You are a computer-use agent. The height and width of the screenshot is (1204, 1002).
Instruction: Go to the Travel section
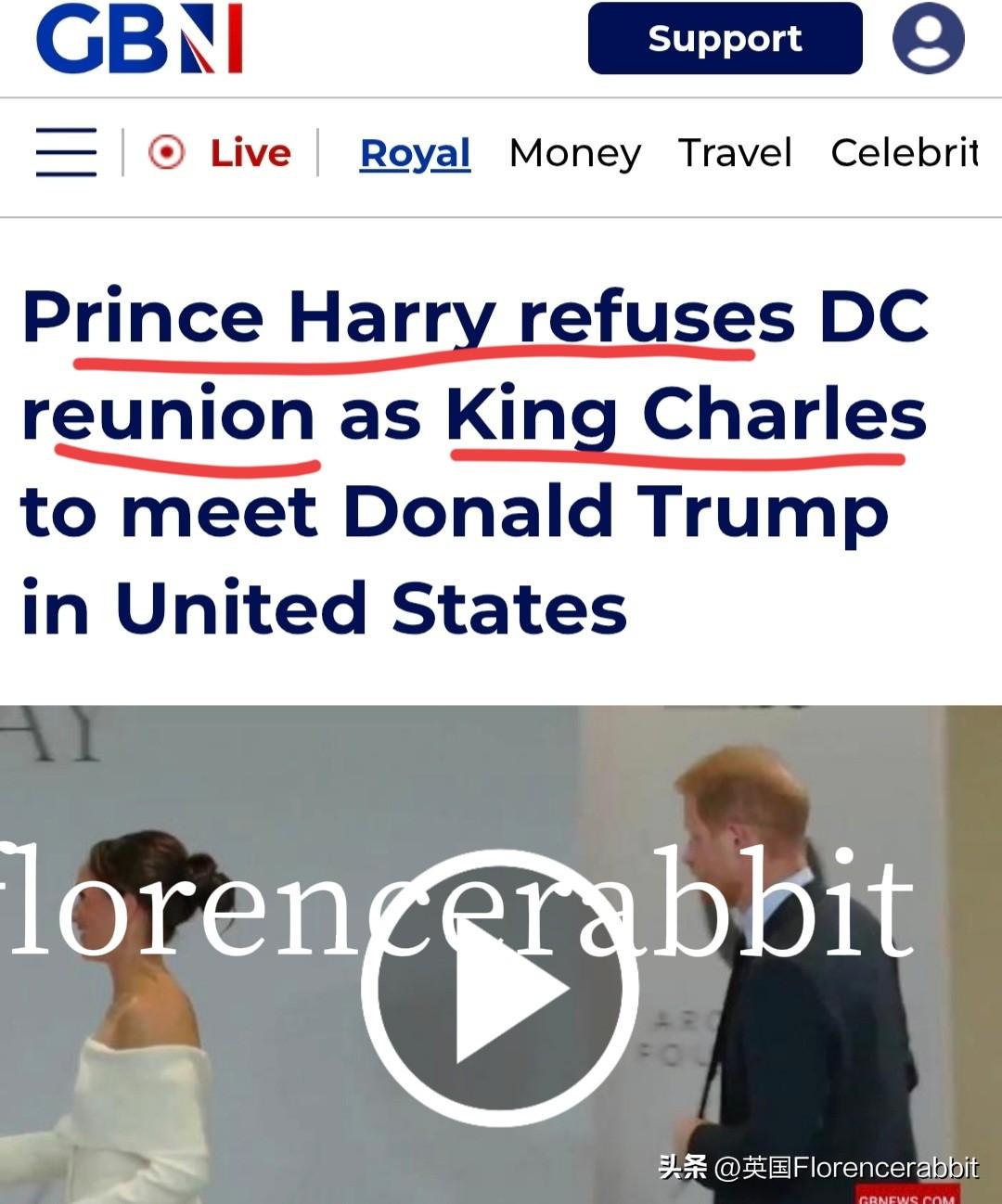(735, 153)
